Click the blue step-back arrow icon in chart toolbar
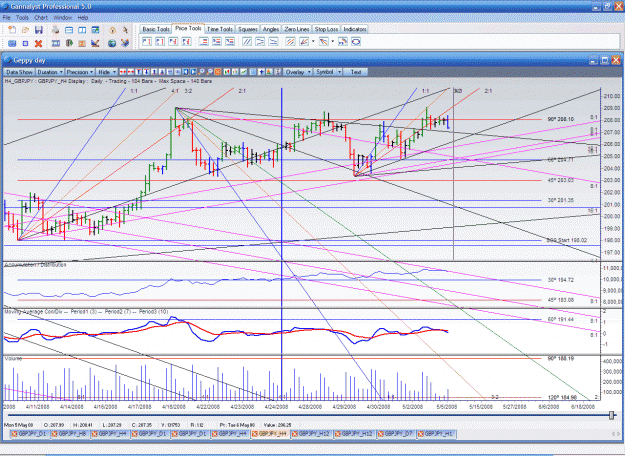The height and width of the screenshot is (456, 625). [185, 72]
